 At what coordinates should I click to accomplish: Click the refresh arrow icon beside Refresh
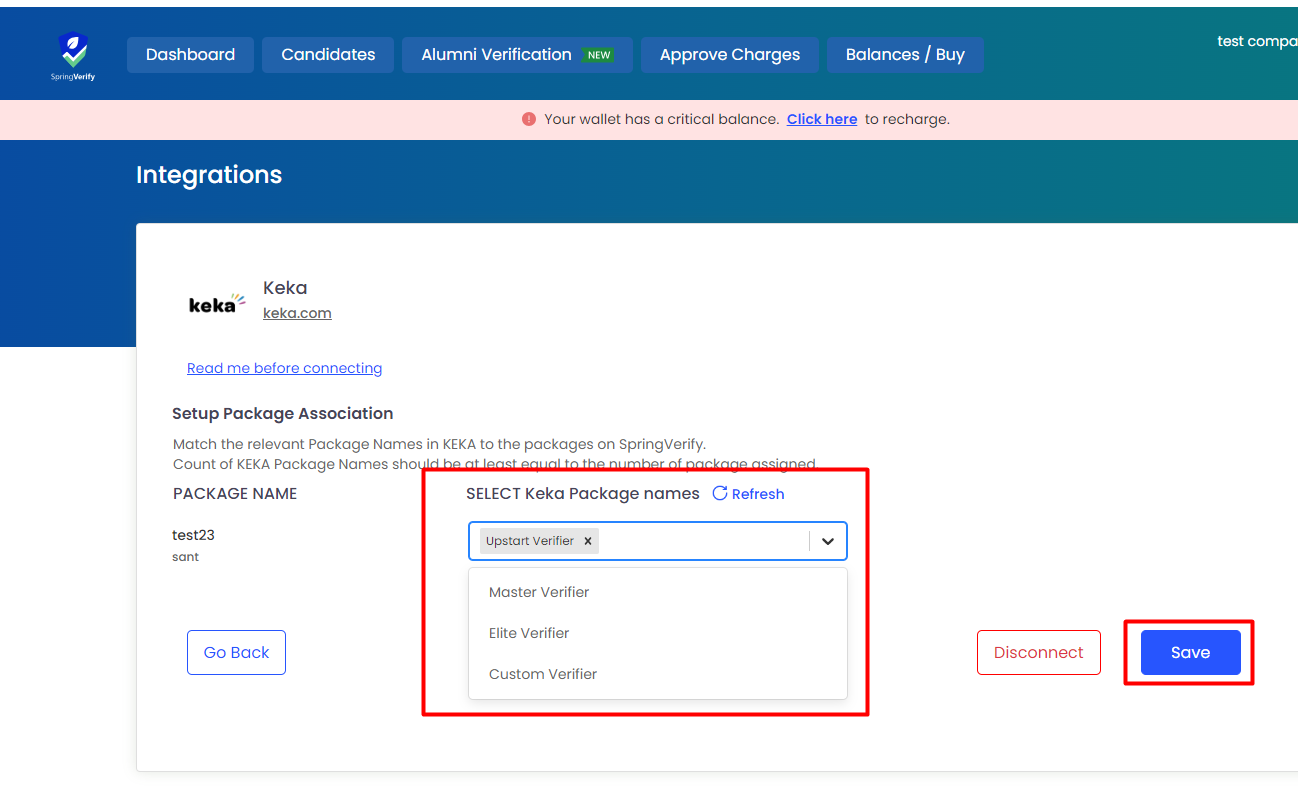pyautogui.click(x=720, y=493)
